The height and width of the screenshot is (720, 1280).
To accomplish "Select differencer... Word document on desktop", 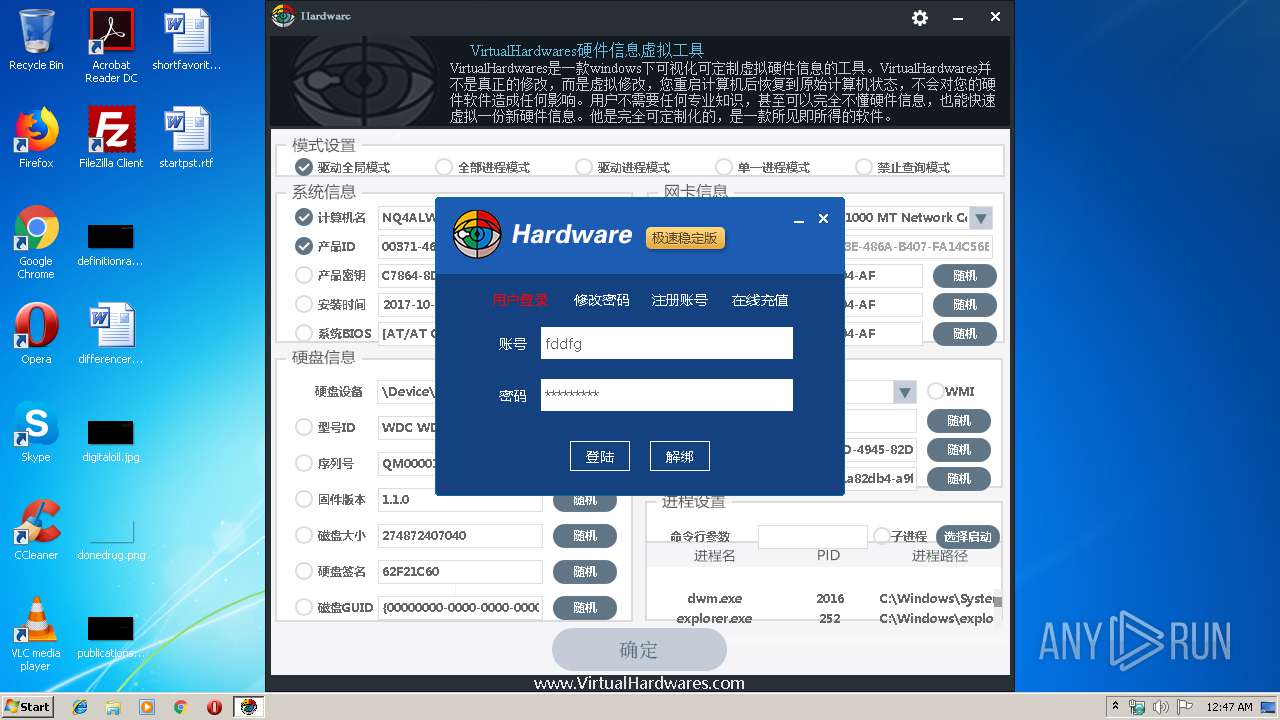I will [x=111, y=334].
